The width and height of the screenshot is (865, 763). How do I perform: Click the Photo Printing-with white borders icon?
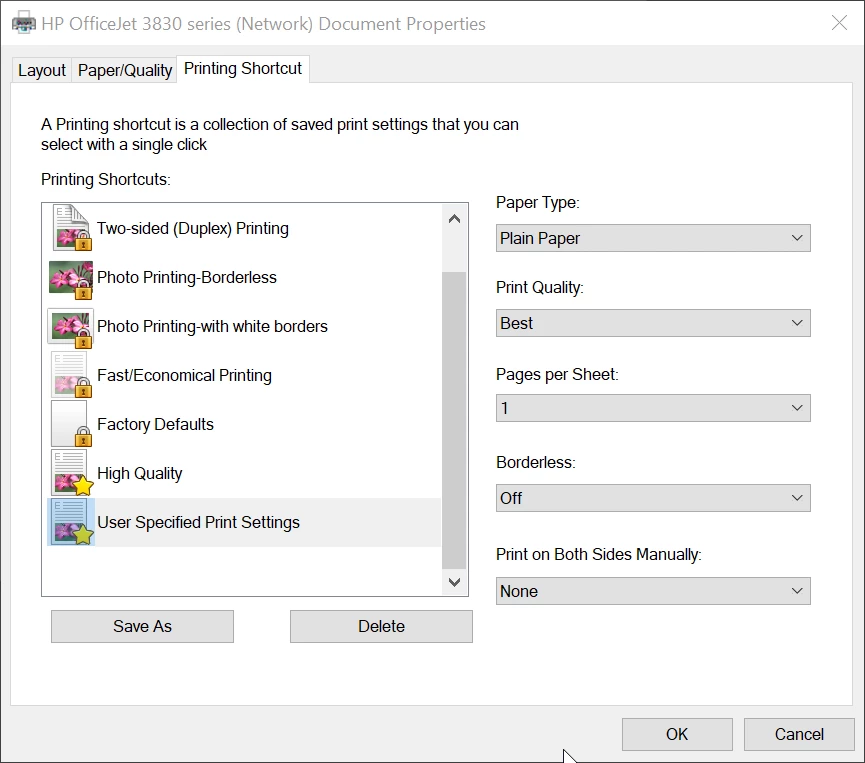tap(71, 328)
